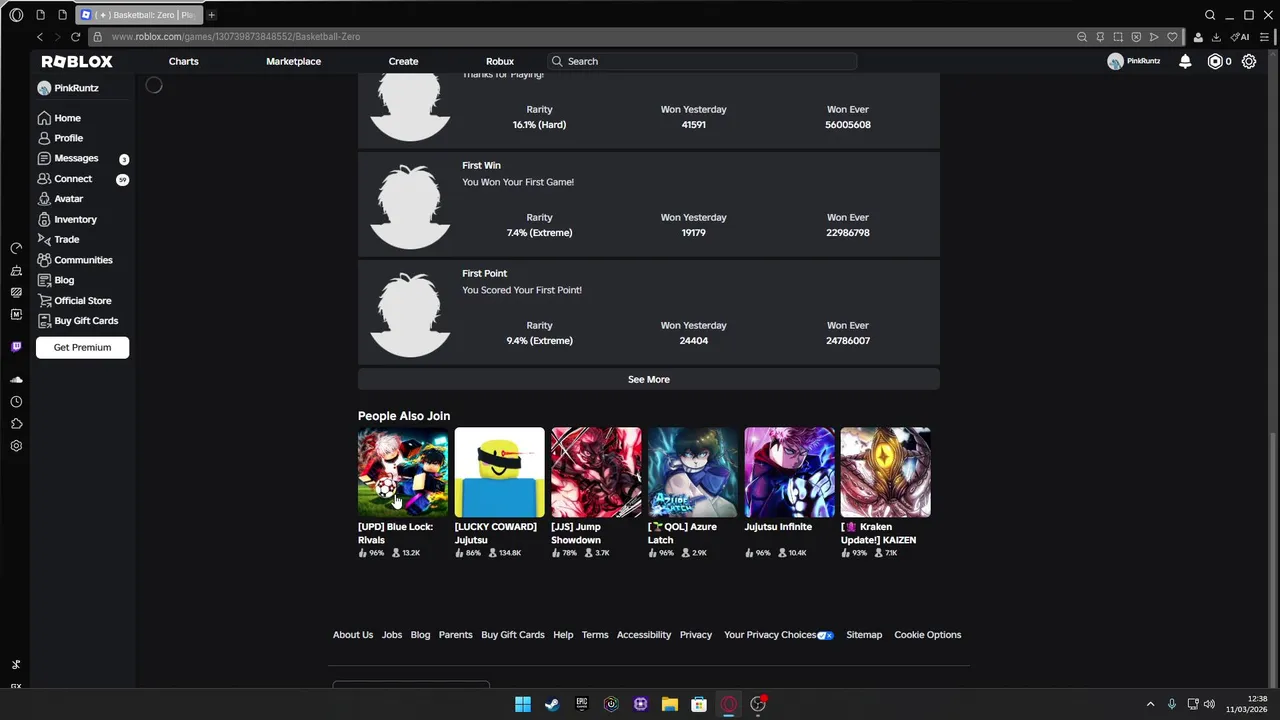Open the browser downloads icon

[1214, 37]
